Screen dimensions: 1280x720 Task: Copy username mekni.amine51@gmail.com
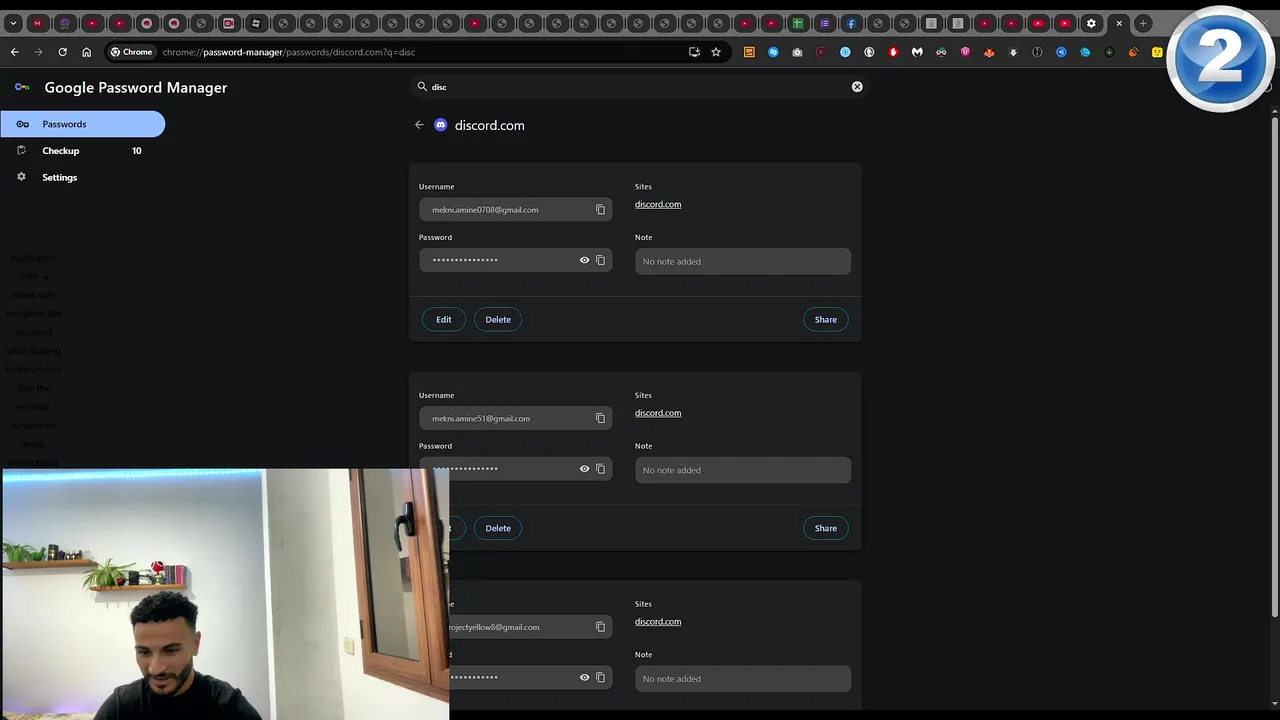[600, 418]
